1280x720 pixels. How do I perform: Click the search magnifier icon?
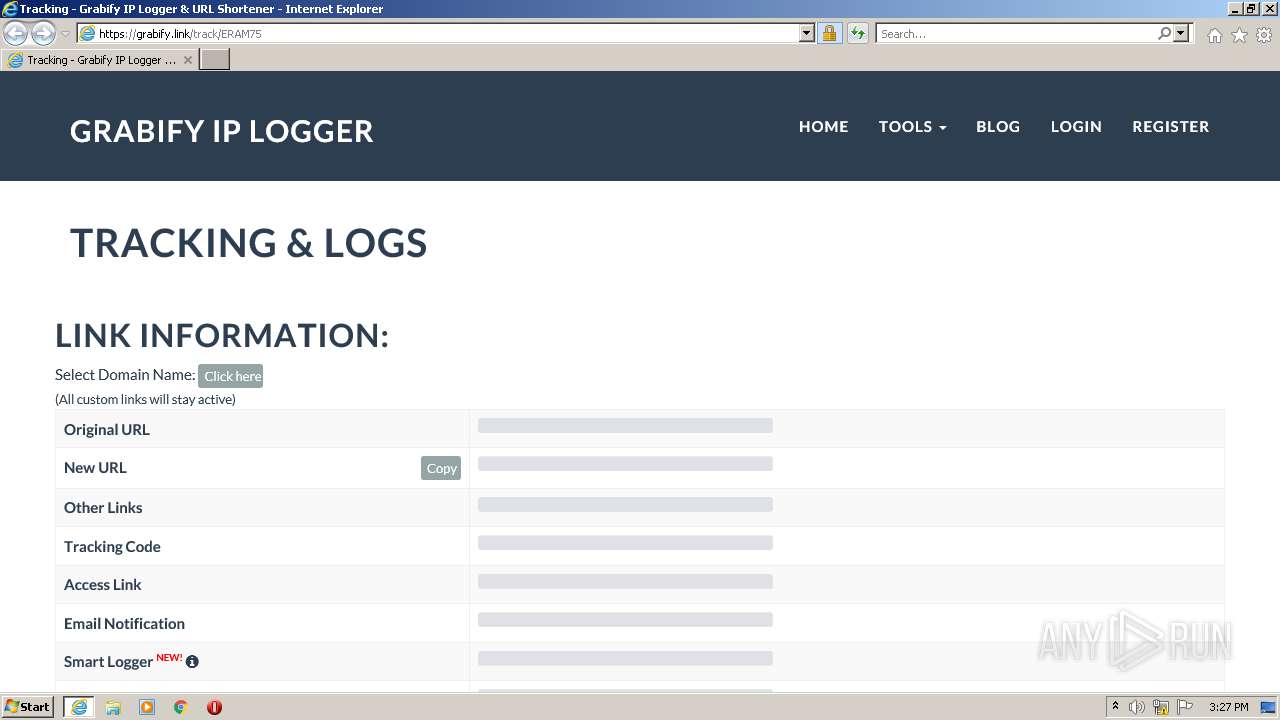coord(1164,33)
